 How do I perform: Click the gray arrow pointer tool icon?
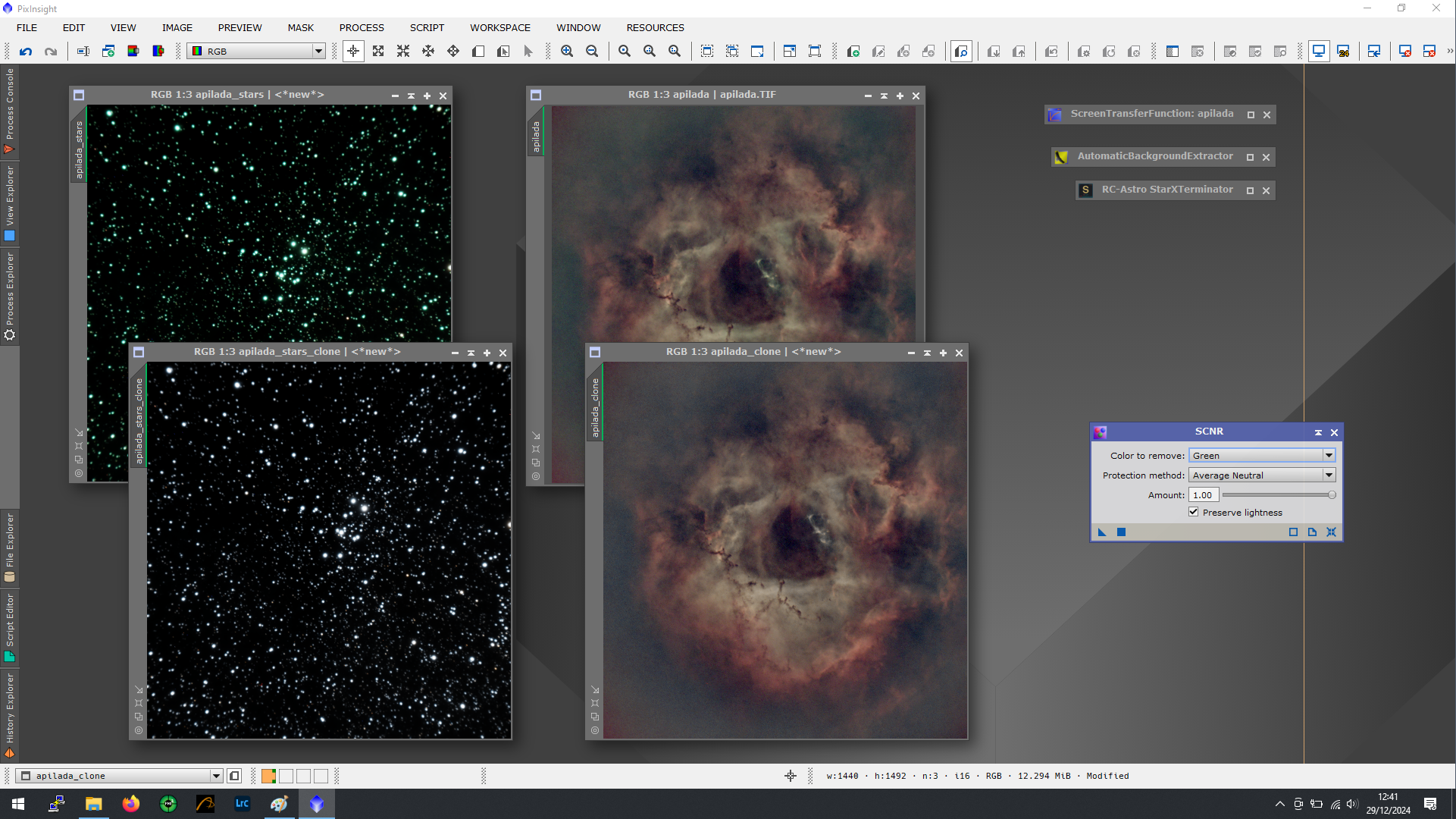[x=528, y=52]
